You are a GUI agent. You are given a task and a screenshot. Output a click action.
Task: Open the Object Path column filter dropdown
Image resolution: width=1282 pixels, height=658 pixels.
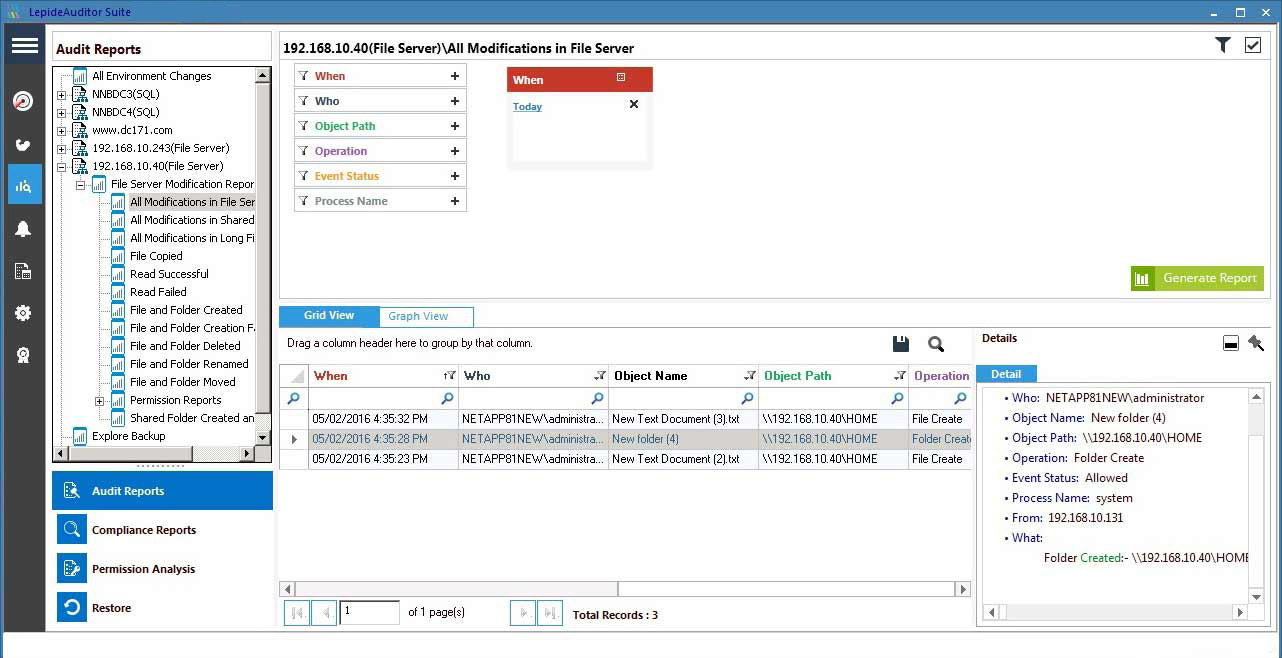coord(900,376)
